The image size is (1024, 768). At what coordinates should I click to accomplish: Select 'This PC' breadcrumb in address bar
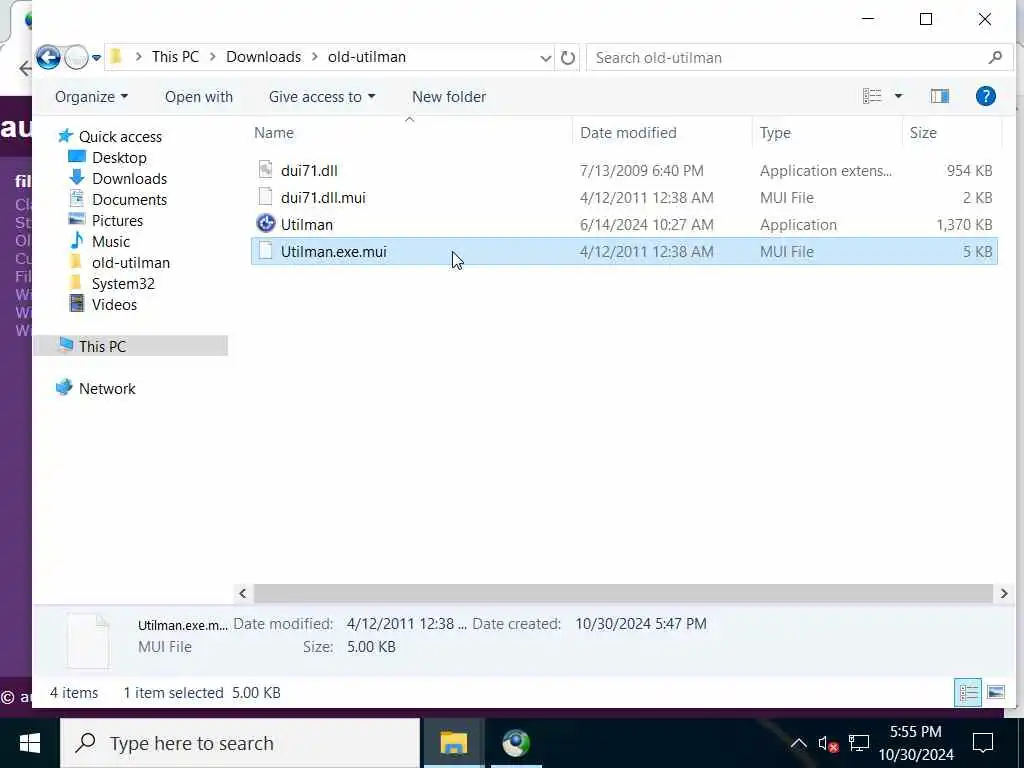click(x=175, y=57)
